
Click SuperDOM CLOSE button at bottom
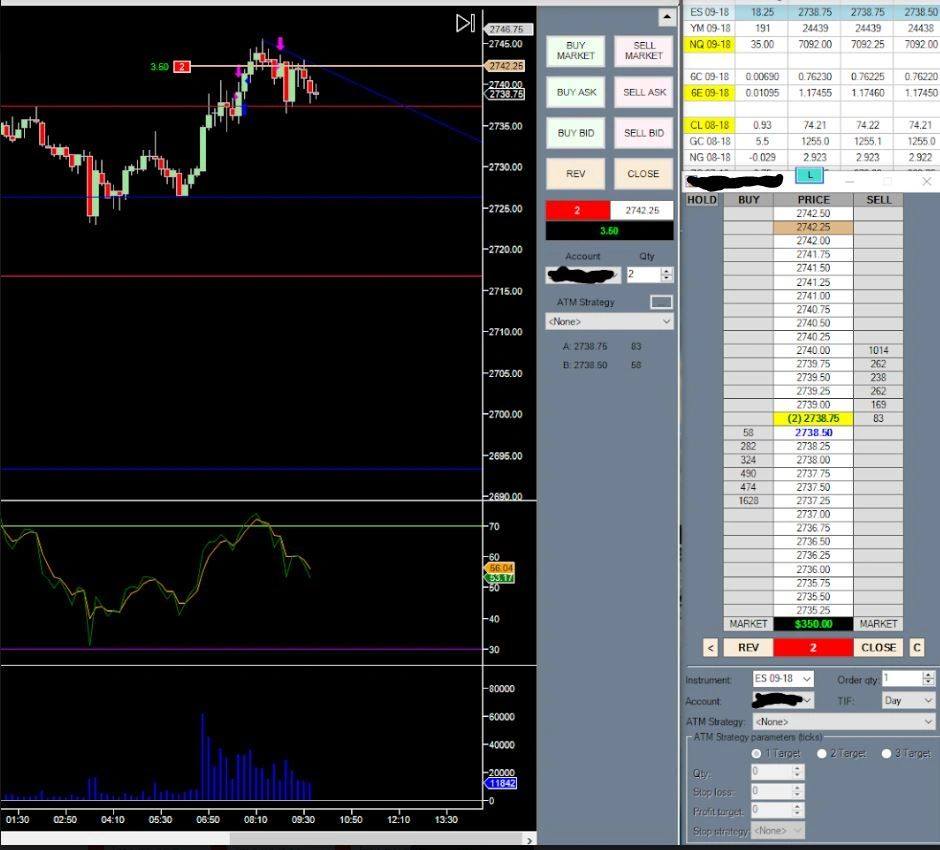coord(878,647)
